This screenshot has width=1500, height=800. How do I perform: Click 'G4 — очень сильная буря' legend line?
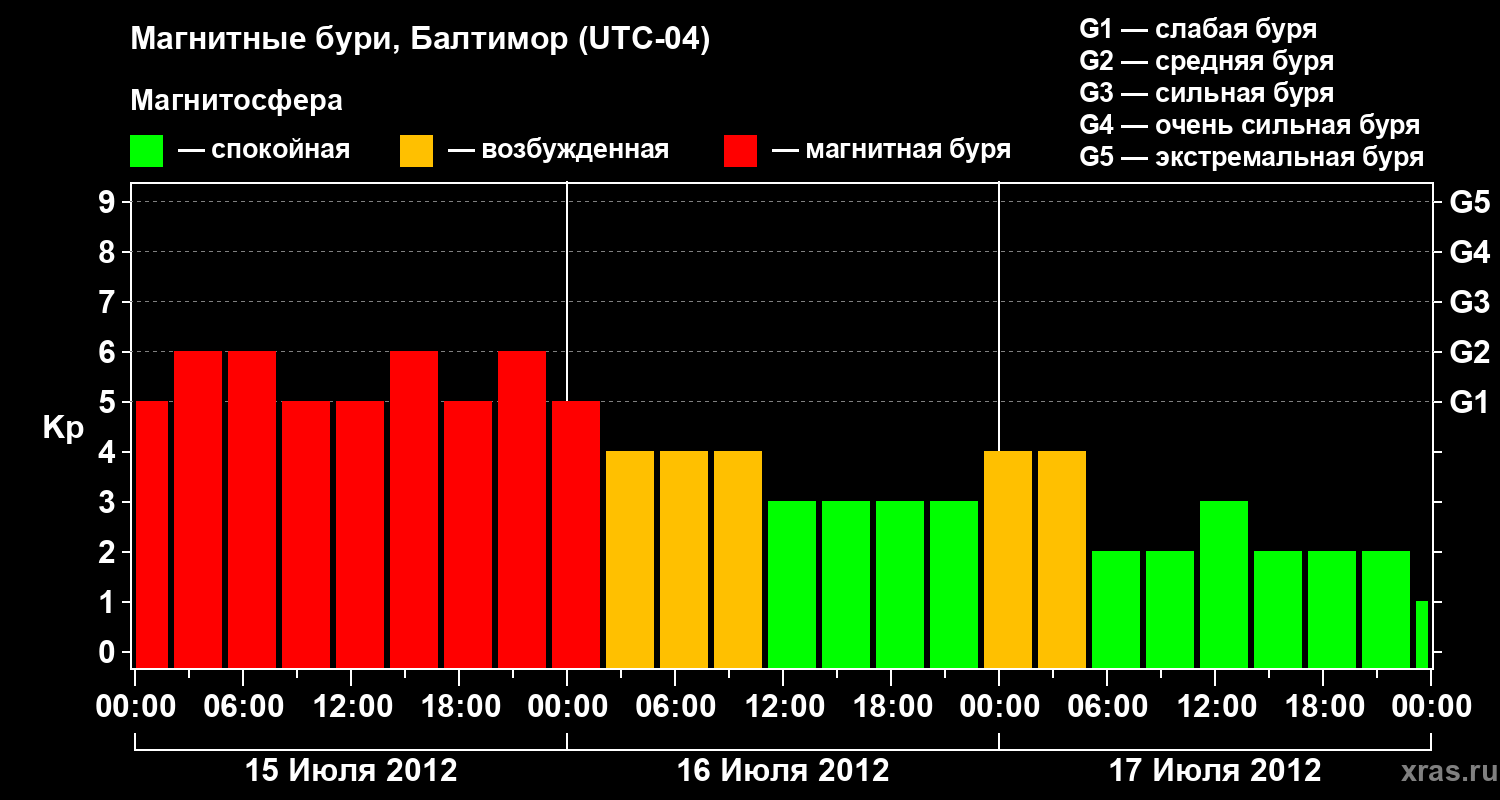coord(1250,125)
